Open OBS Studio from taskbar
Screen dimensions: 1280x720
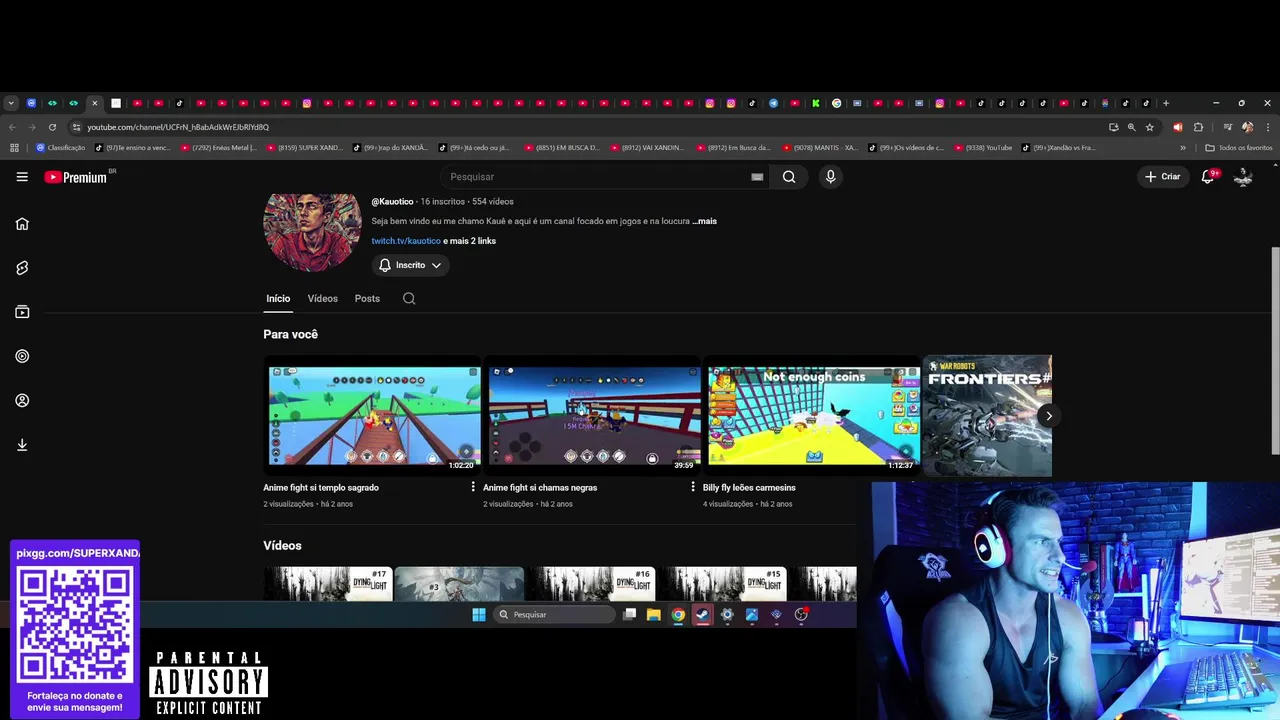(801, 615)
